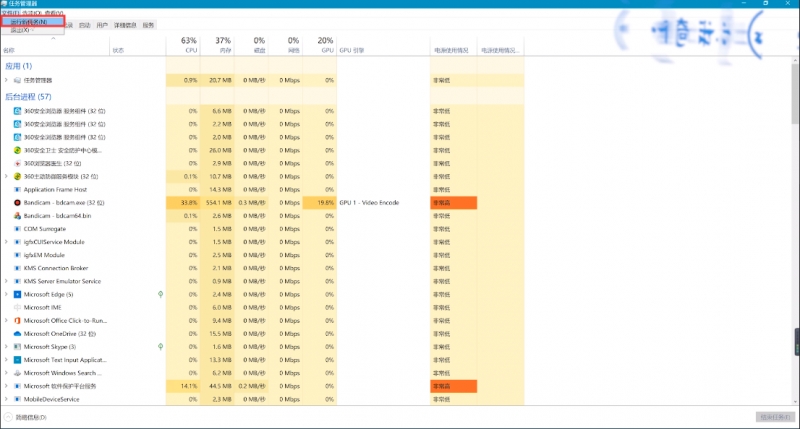
Task: Click the Microsoft Skype process icon
Action: click(x=17, y=347)
